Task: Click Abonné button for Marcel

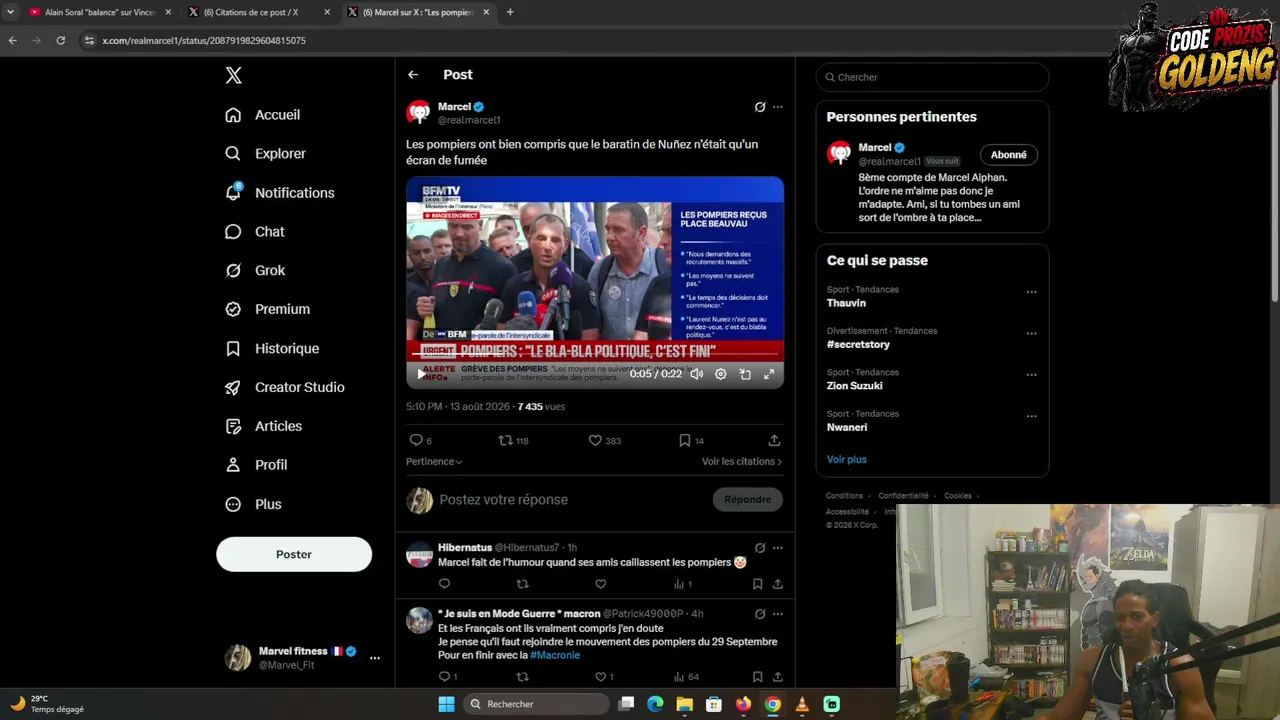Action: point(1008,155)
